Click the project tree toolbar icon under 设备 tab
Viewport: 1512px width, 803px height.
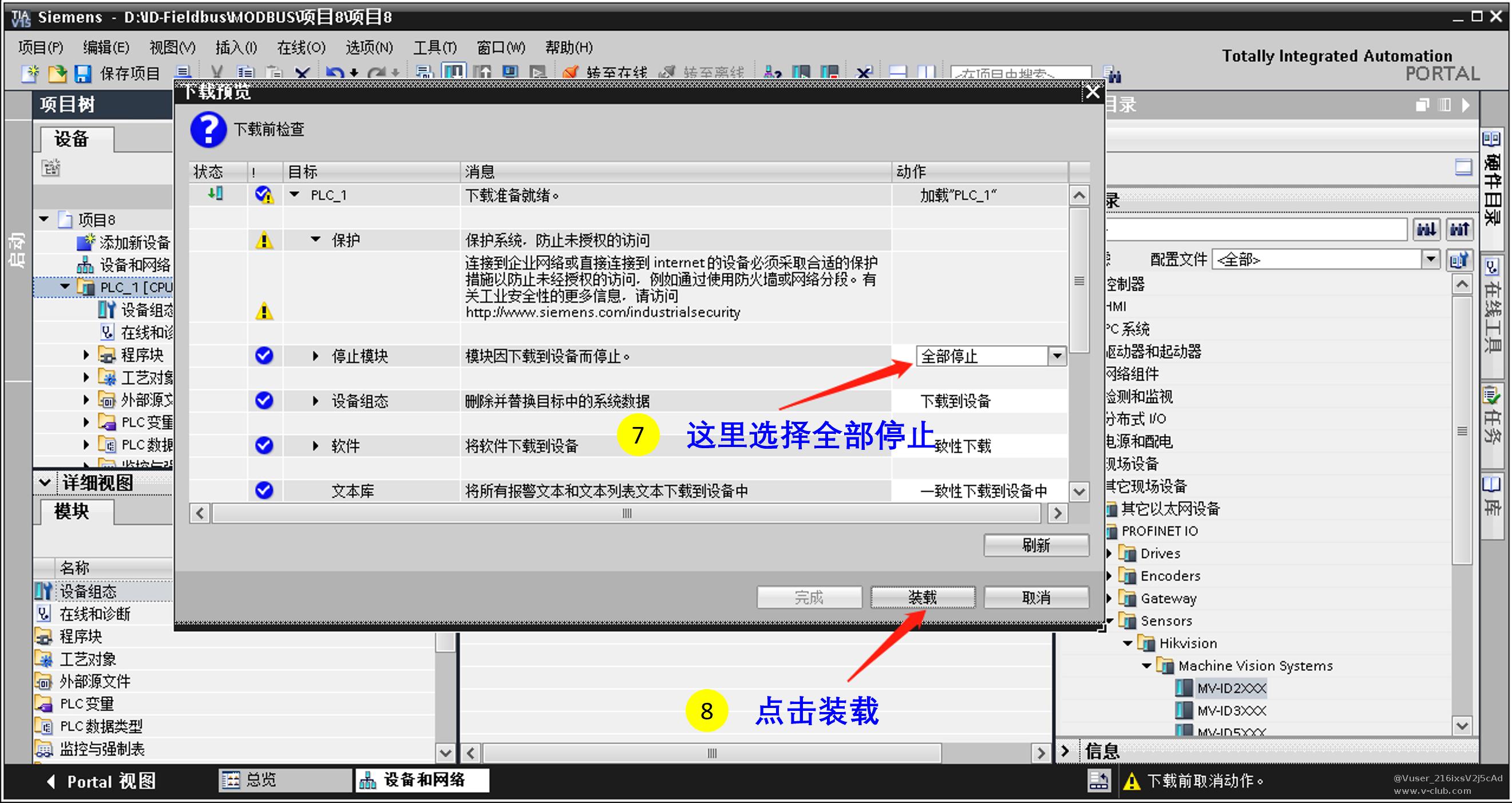coord(51,168)
